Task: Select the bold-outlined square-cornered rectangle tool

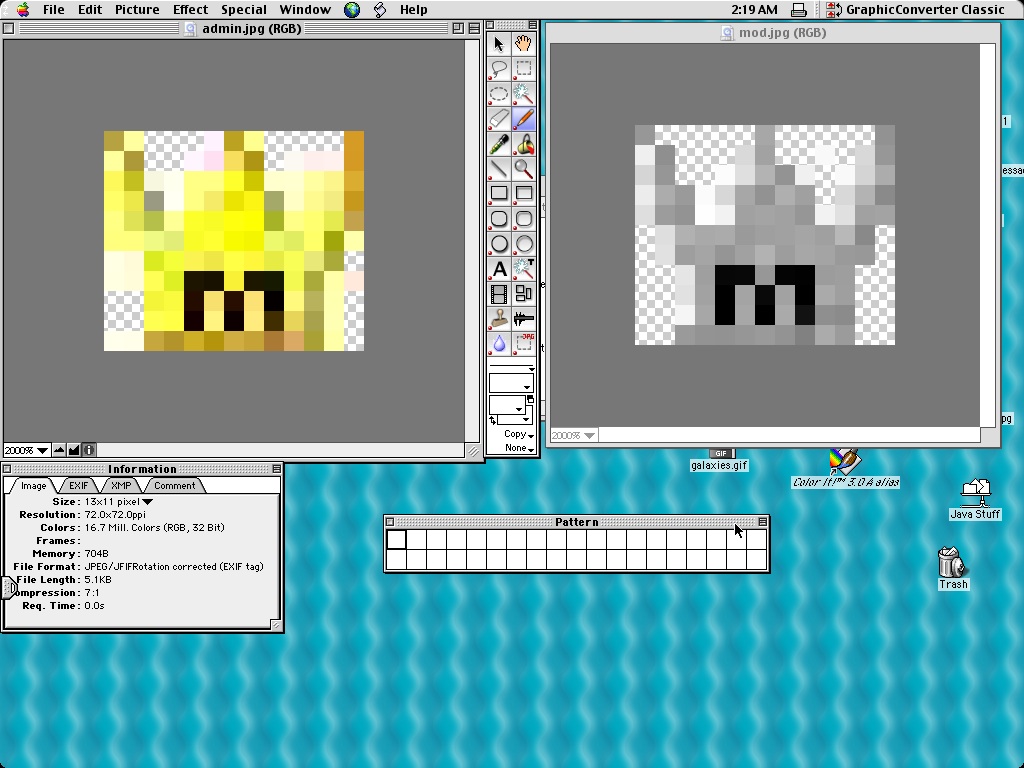Action: point(499,193)
